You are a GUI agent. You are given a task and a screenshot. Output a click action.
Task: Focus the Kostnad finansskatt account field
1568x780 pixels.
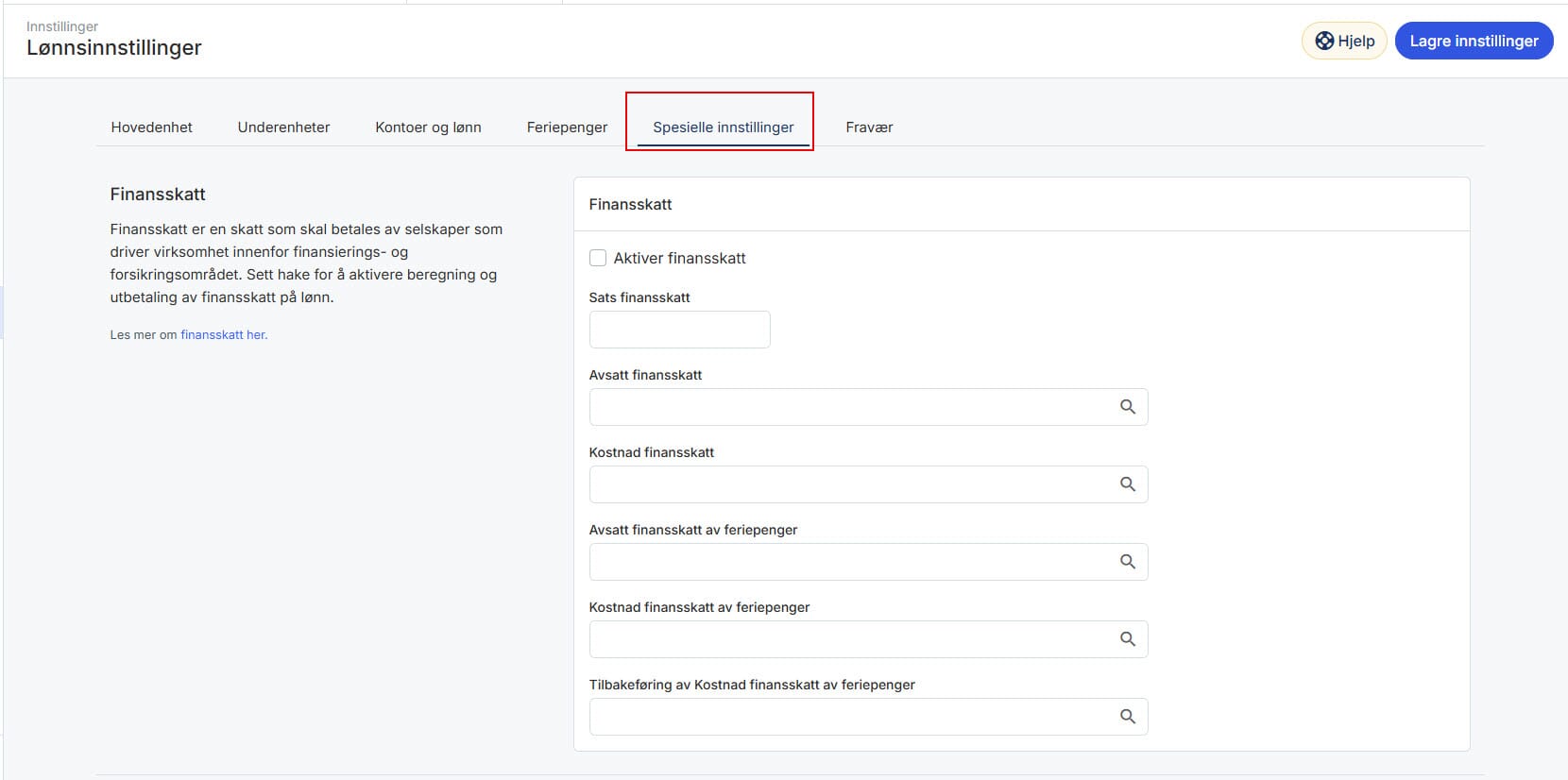coord(850,484)
